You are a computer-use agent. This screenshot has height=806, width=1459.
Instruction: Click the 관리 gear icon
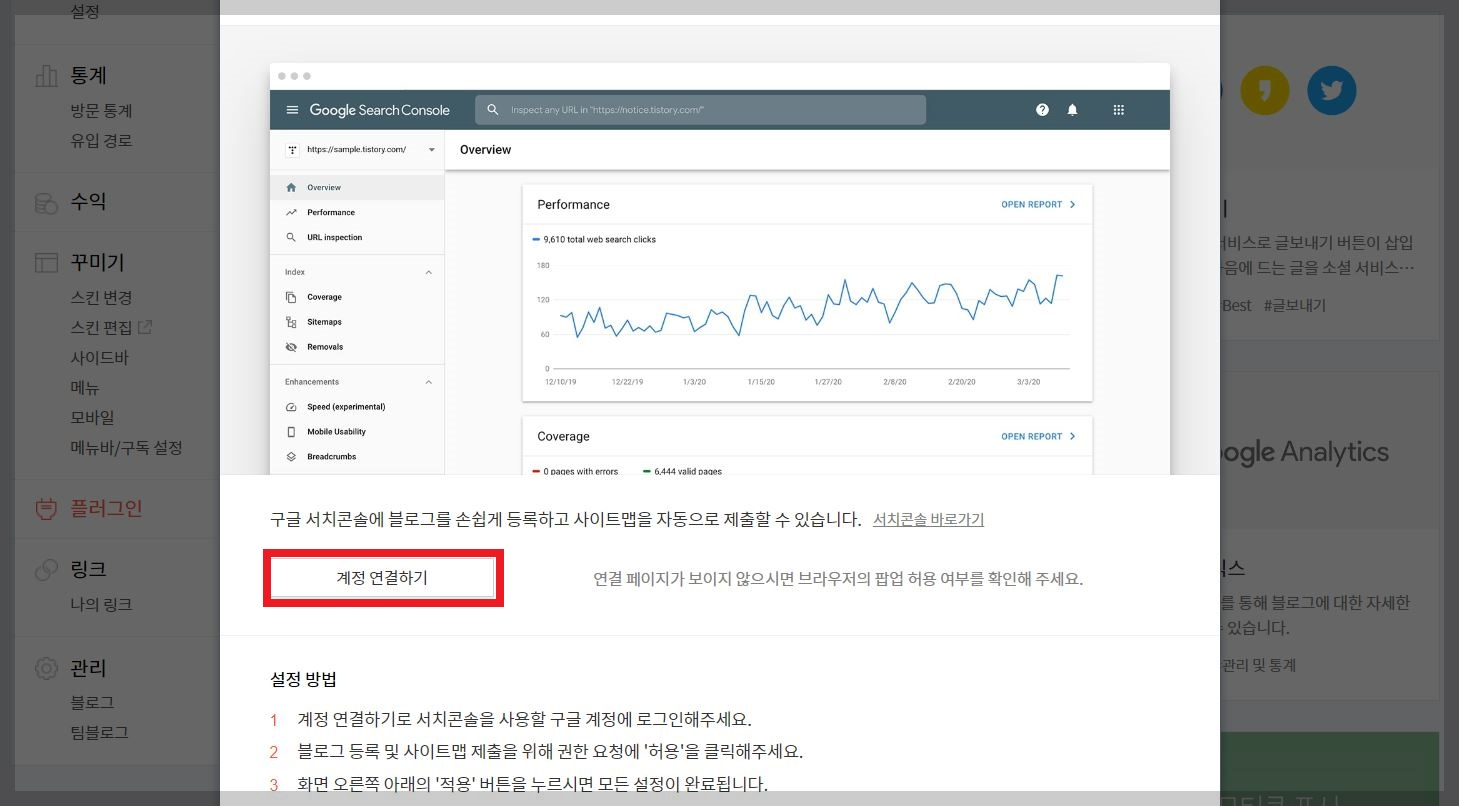point(46,668)
